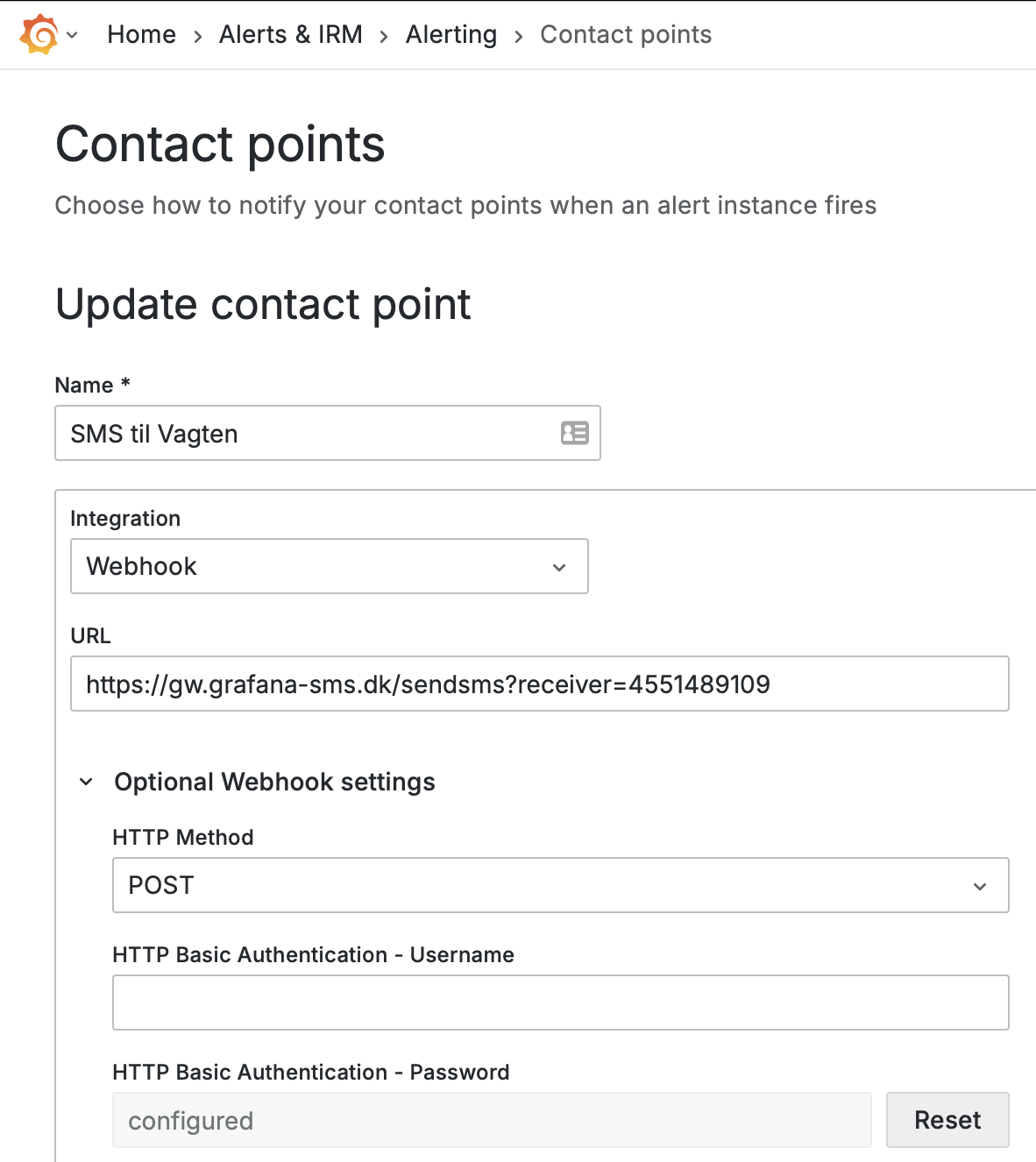Click the configured Password field
This screenshot has width=1036, height=1162.
(491, 1121)
